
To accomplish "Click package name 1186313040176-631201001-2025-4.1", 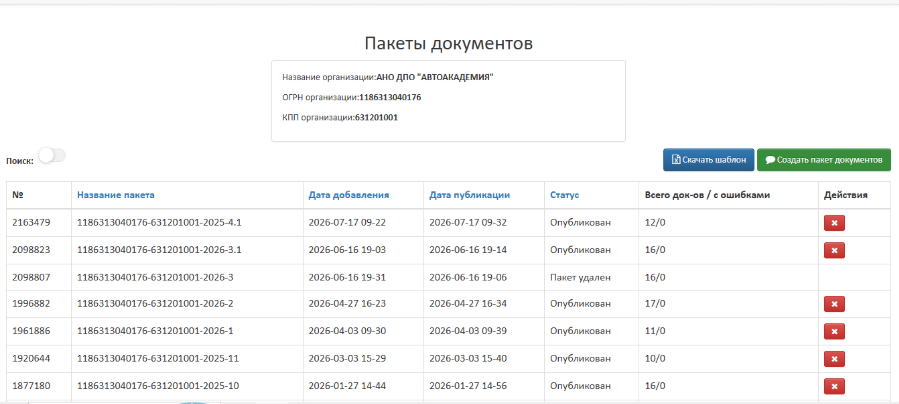I will point(159,223).
